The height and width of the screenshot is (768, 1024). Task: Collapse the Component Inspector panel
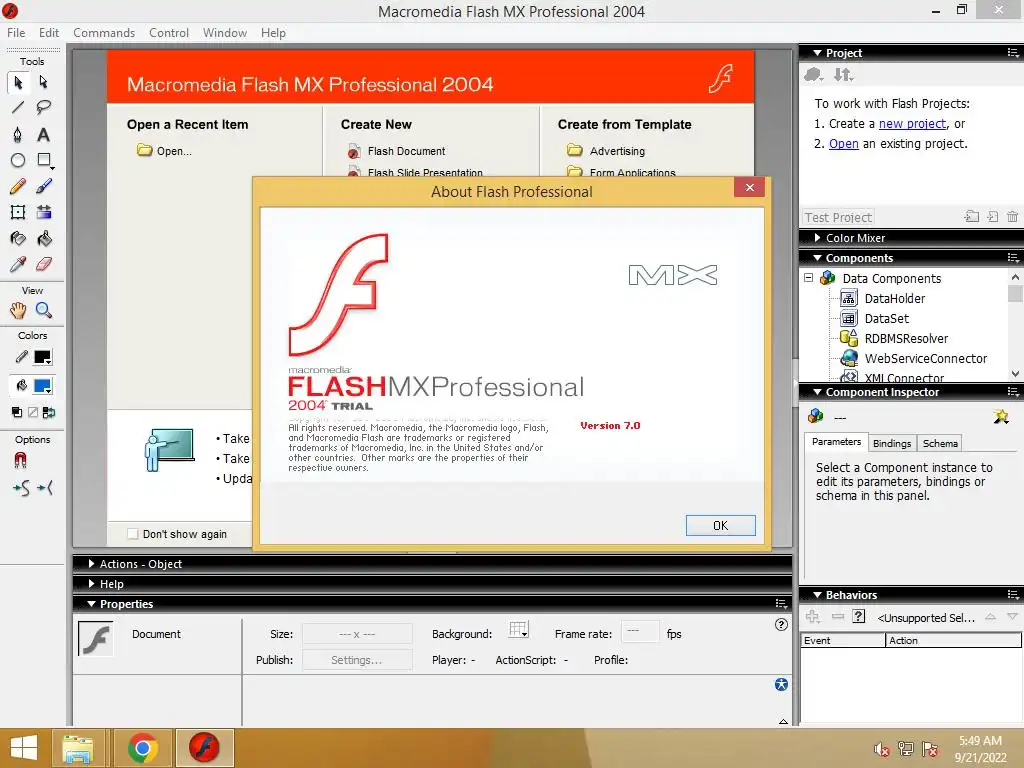click(x=817, y=392)
